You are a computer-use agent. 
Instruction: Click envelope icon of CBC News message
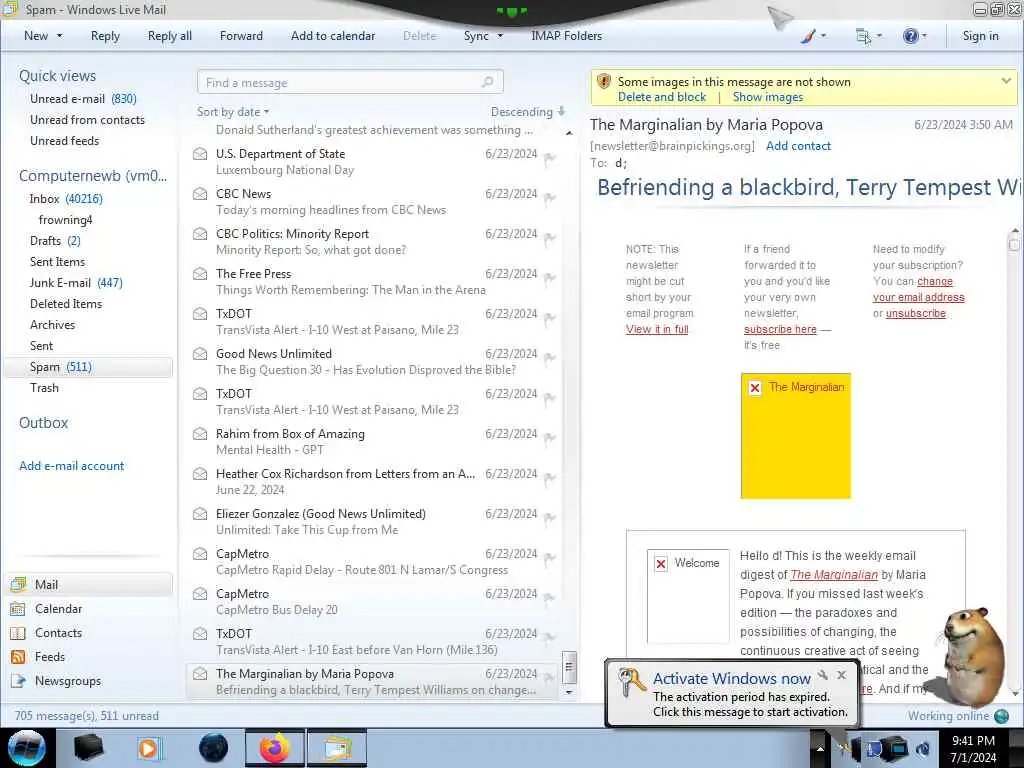pyautogui.click(x=200, y=194)
